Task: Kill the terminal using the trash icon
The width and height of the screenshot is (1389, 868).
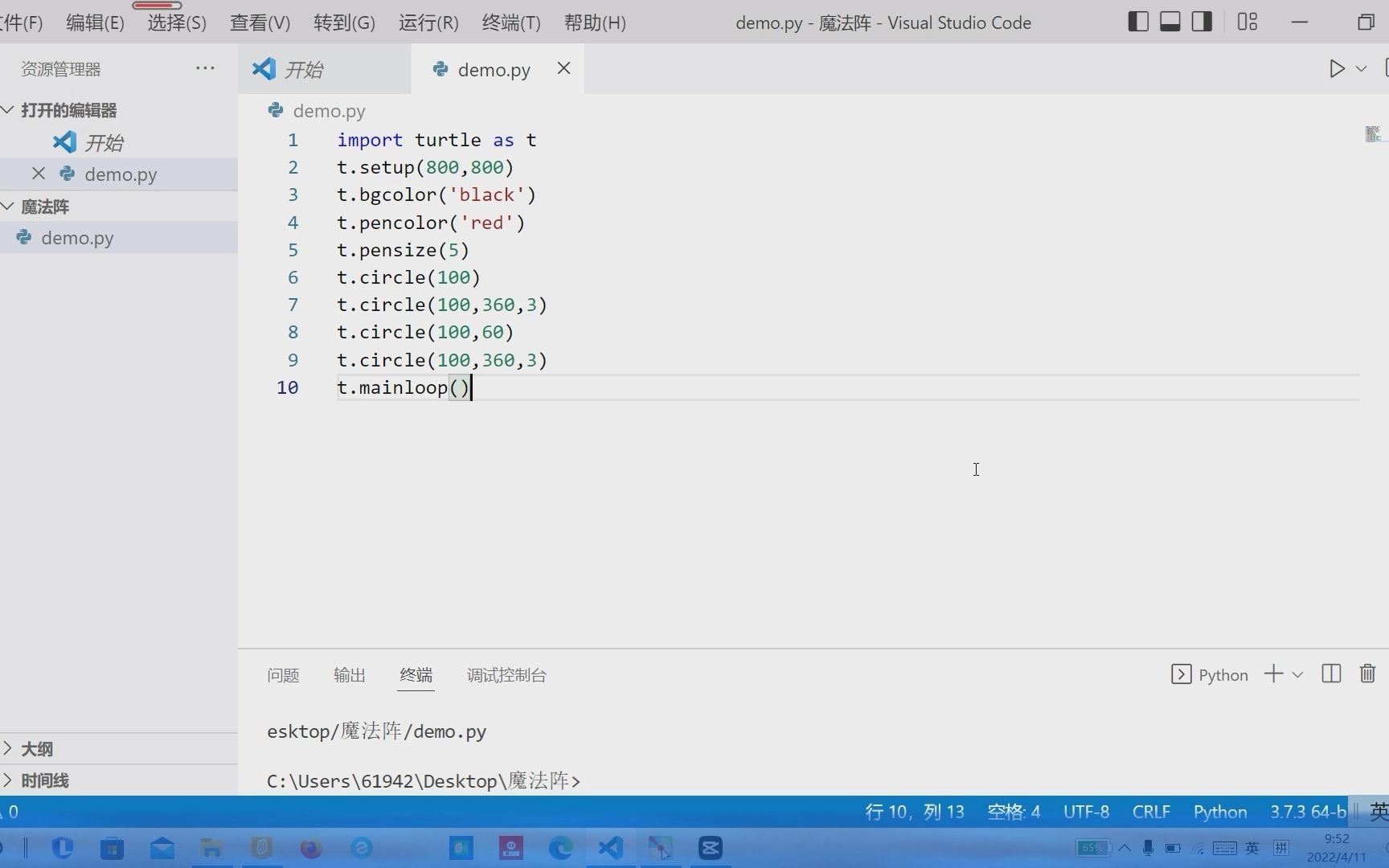Action: [x=1367, y=674]
